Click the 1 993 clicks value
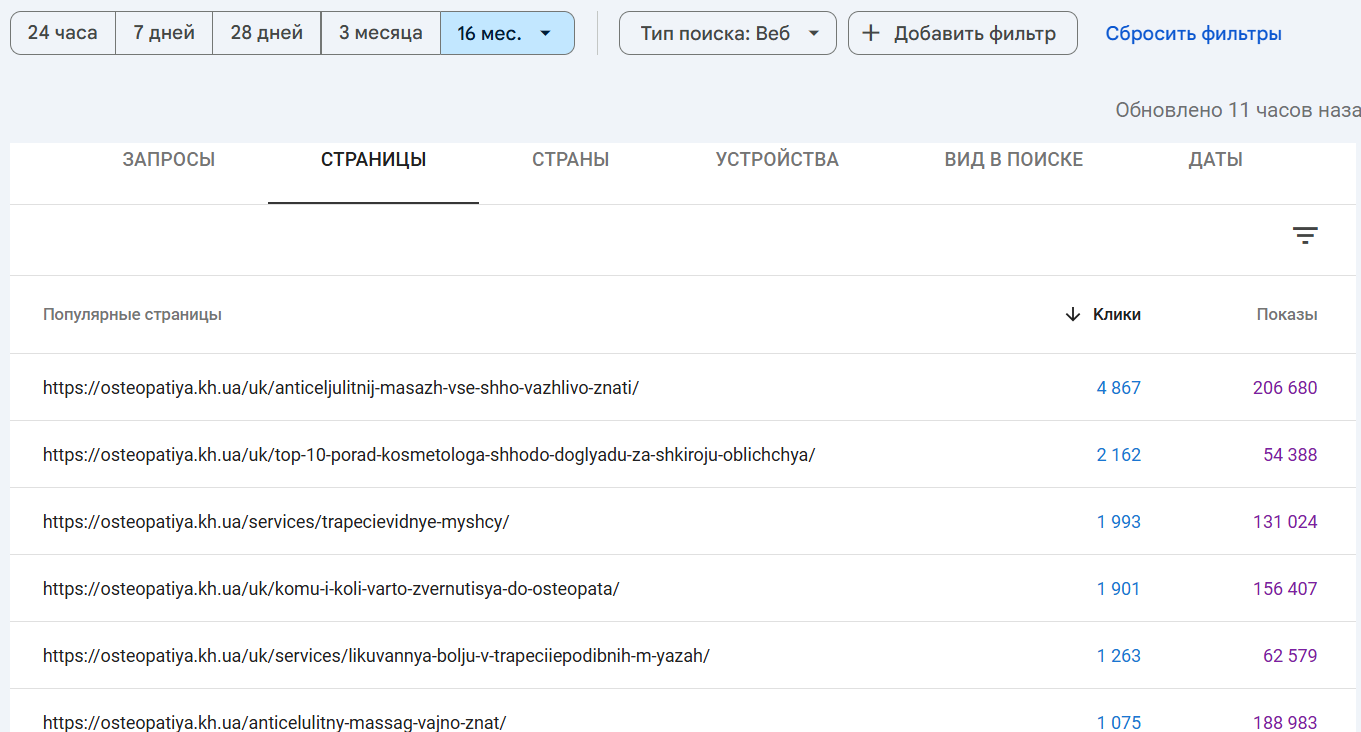The width and height of the screenshot is (1361, 732). (x=1119, y=522)
